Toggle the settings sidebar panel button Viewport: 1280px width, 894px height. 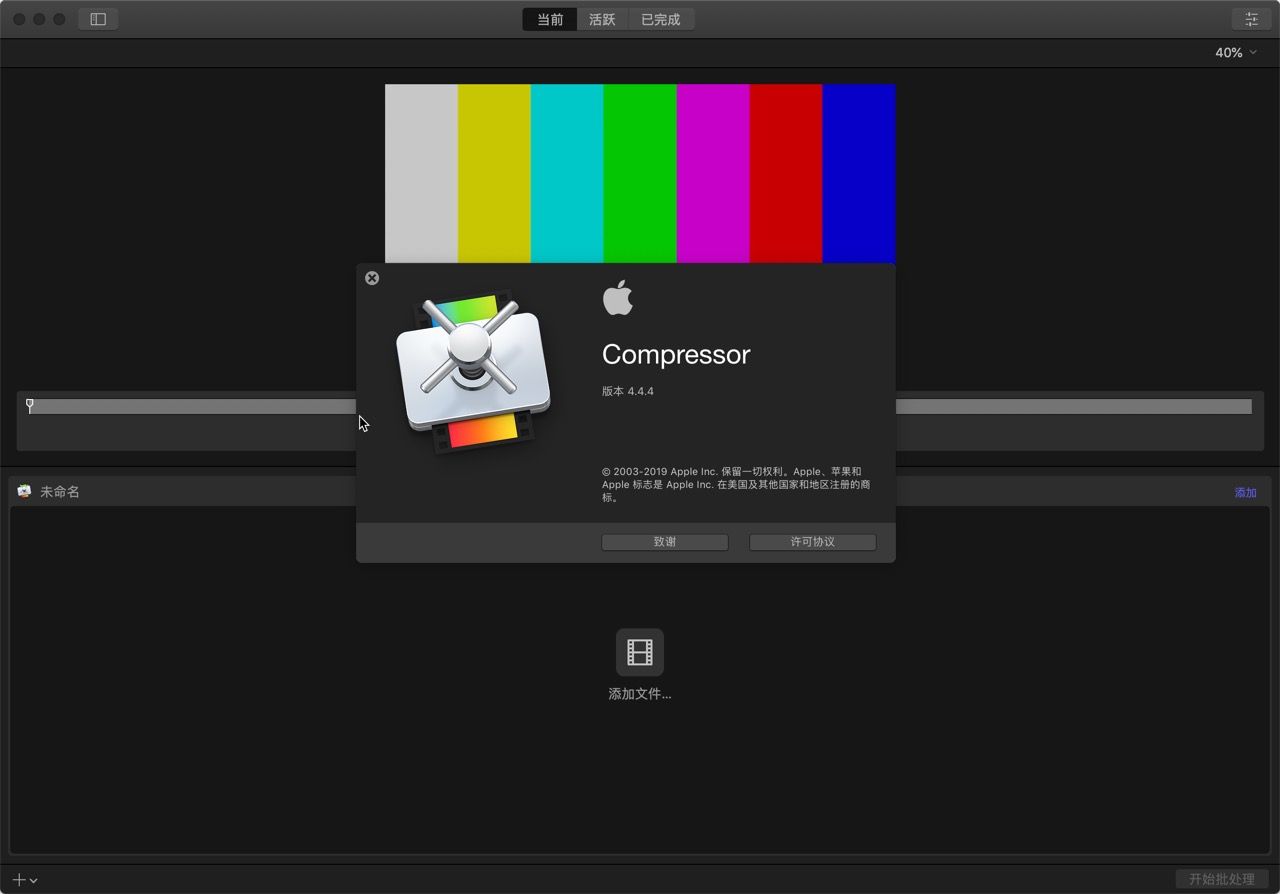point(98,19)
